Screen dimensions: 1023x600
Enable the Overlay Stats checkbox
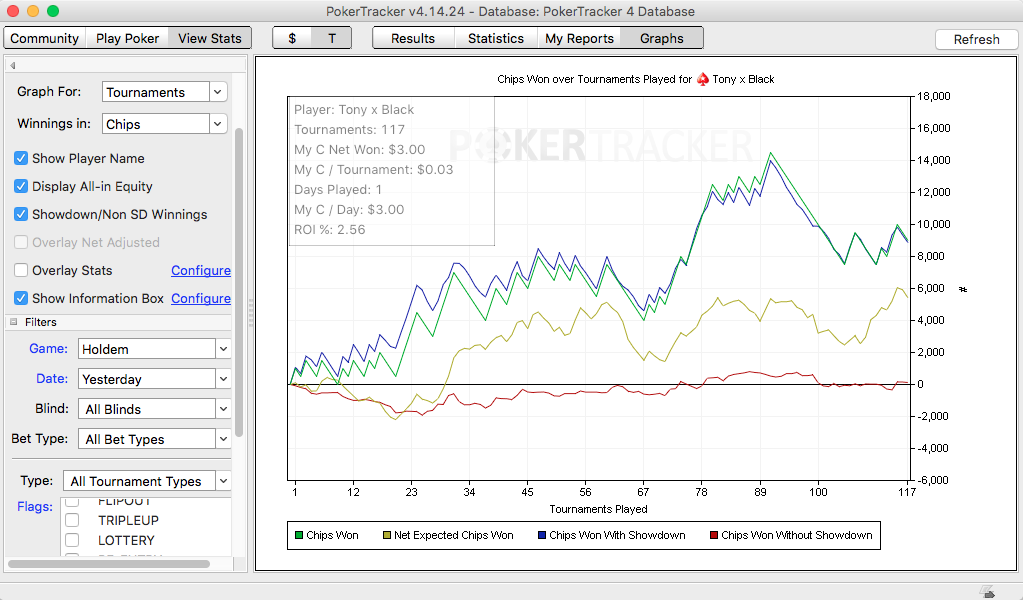pos(21,270)
